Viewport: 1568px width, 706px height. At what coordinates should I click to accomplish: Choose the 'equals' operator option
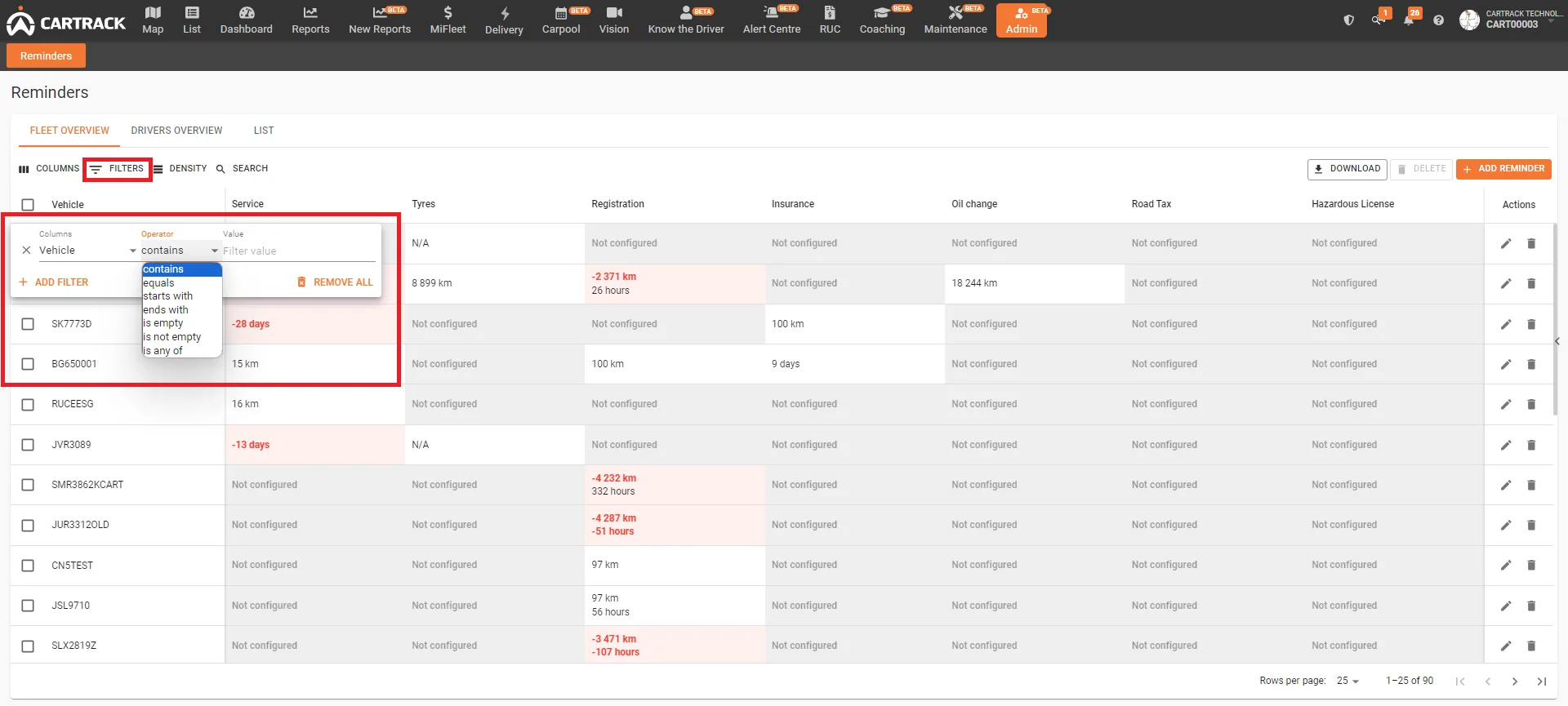[x=182, y=283]
